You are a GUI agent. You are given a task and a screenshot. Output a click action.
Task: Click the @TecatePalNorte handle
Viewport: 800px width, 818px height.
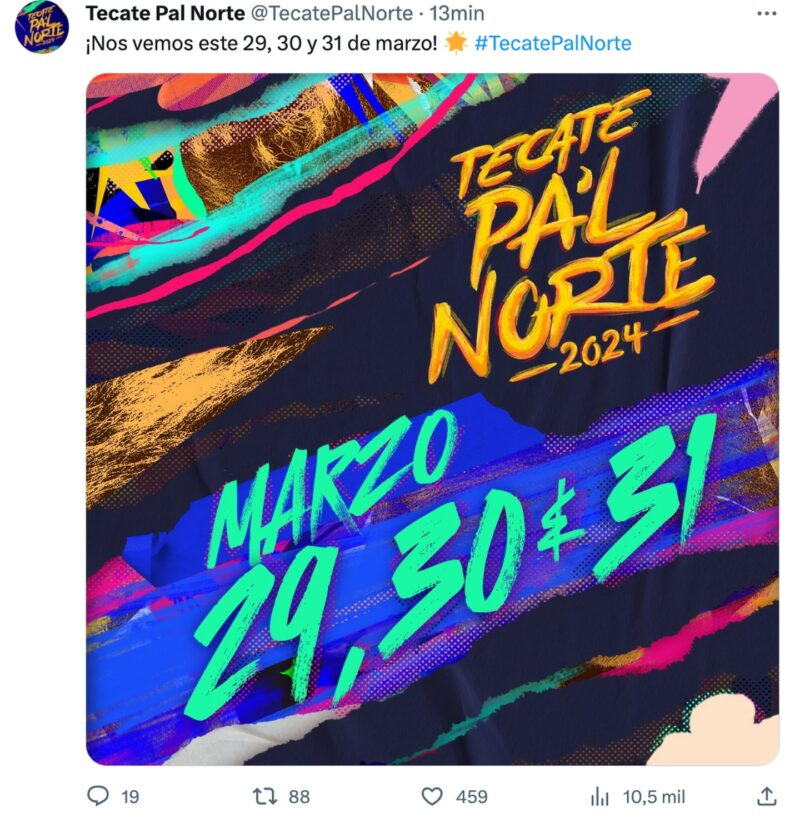[332, 14]
